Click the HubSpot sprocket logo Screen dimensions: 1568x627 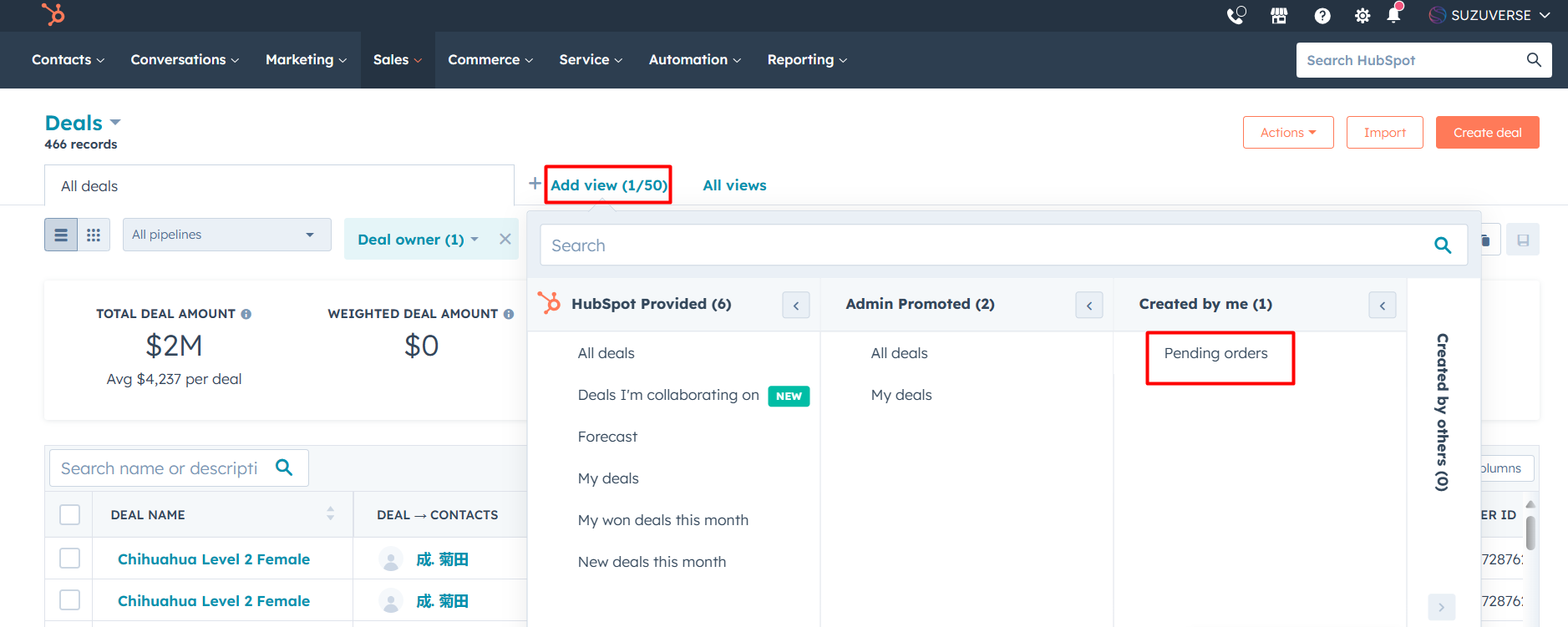click(x=53, y=14)
